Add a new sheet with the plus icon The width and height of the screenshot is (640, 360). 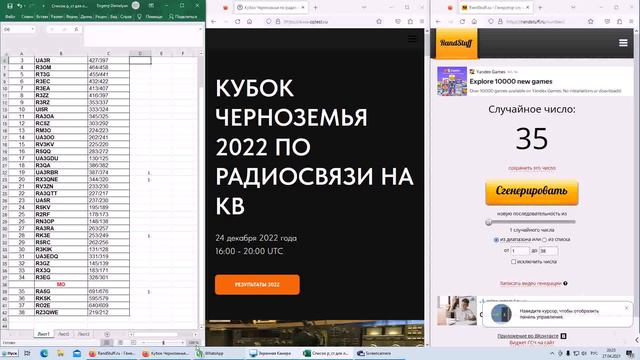click(107, 334)
